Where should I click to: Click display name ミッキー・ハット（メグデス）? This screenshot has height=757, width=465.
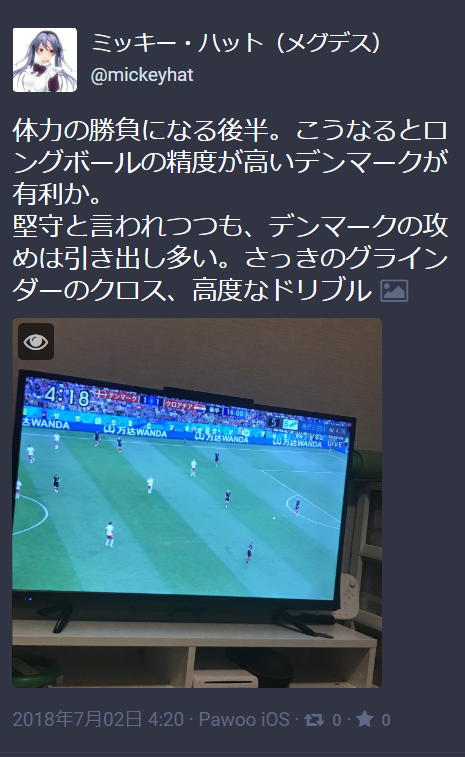point(236,44)
